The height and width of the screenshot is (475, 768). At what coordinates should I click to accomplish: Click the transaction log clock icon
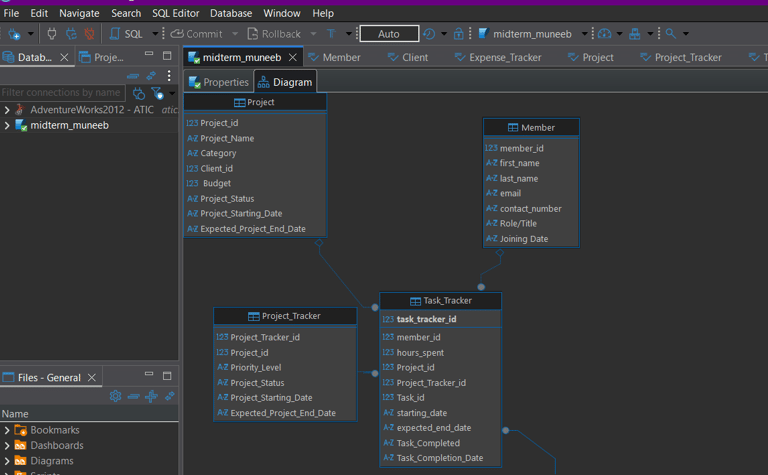(429, 34)
